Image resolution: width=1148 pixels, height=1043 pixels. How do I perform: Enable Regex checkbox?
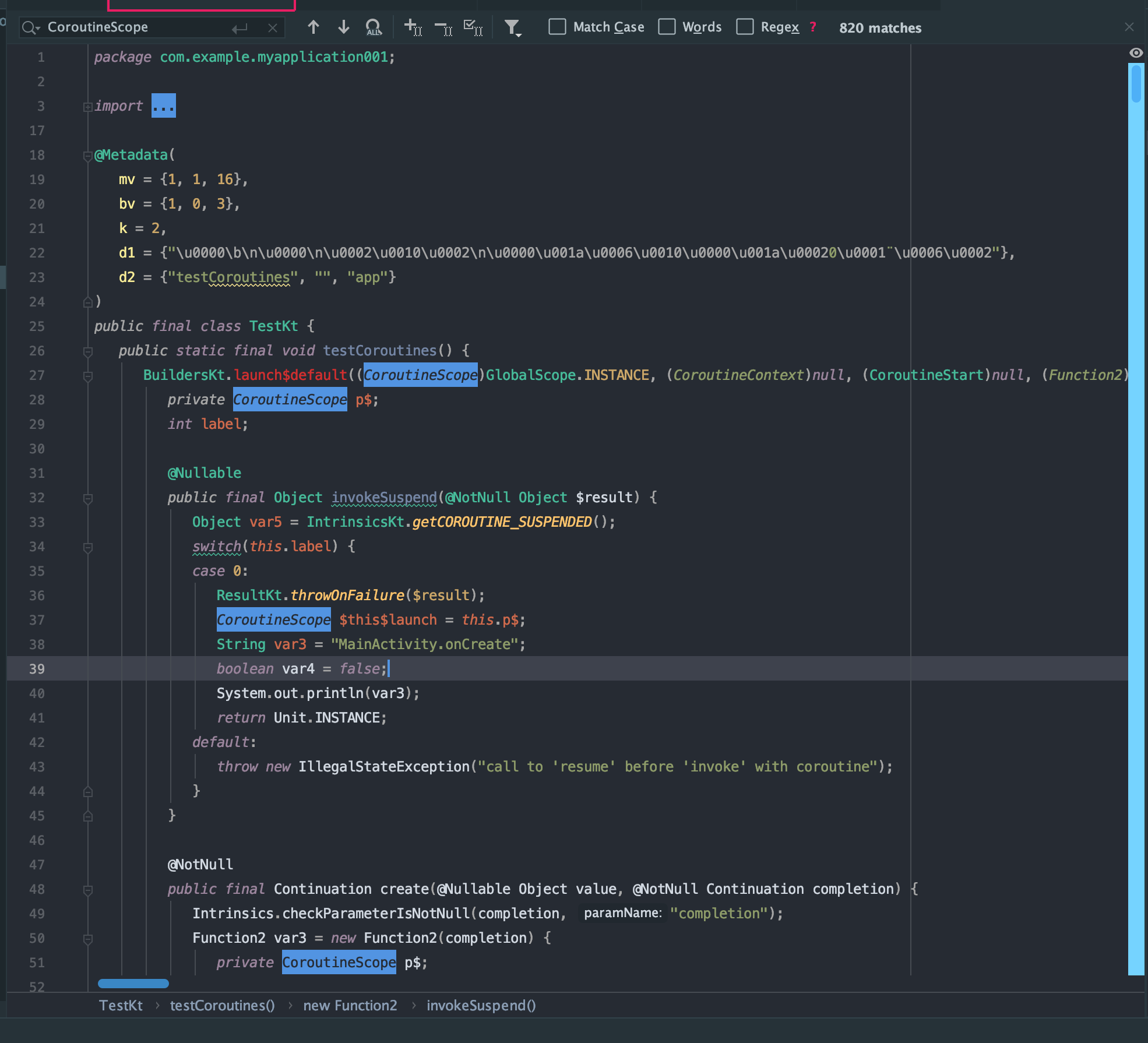coord(745,27)
